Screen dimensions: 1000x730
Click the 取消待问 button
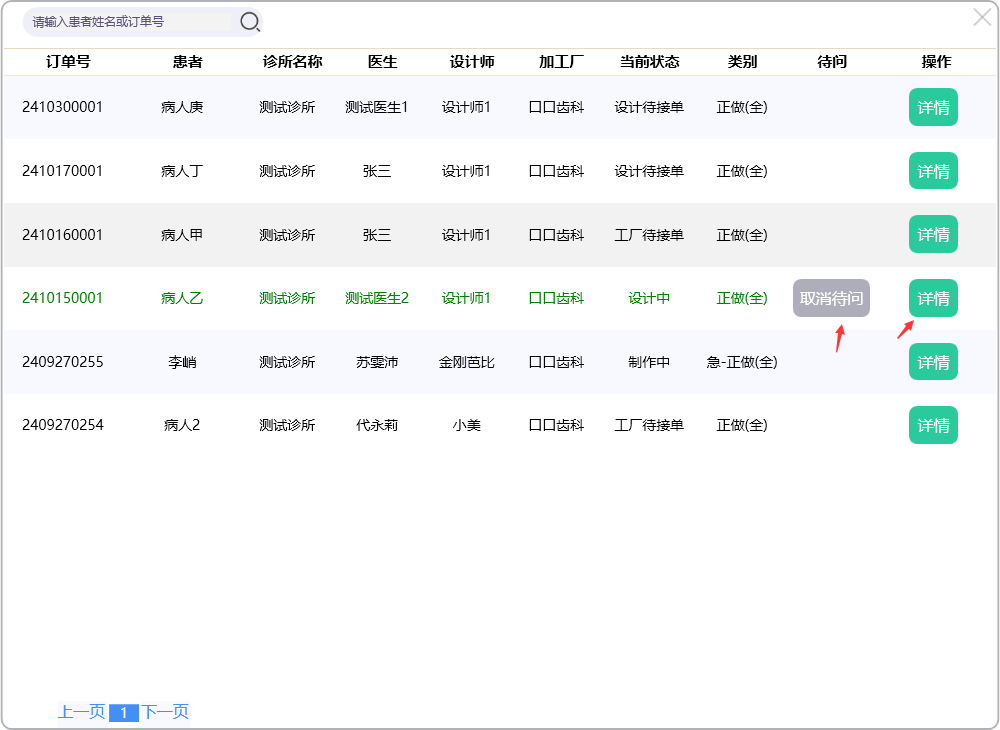click(x=831, y=298)
